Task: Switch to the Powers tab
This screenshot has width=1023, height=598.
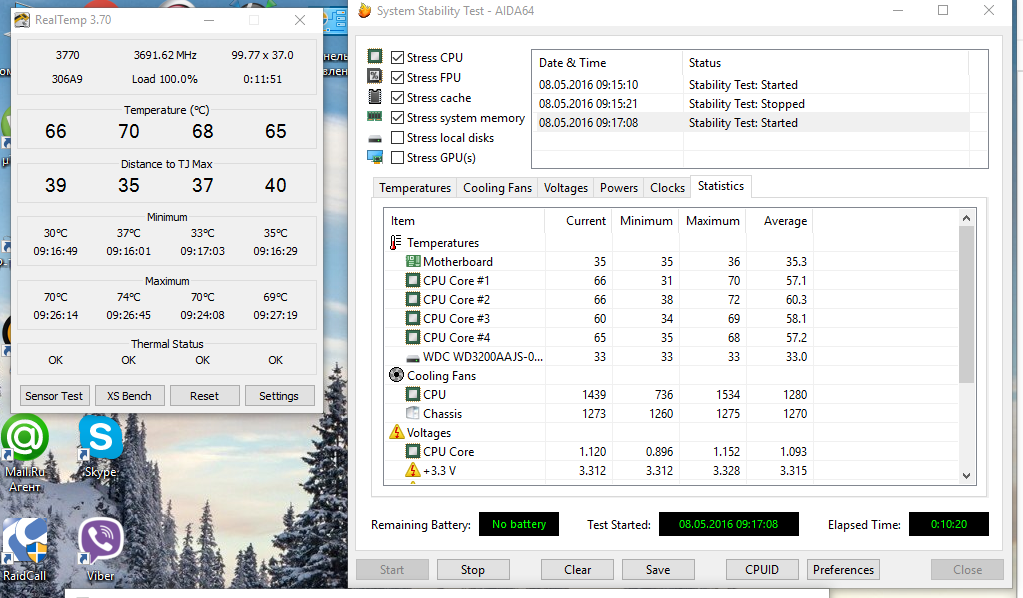Action: coord(618,188)
